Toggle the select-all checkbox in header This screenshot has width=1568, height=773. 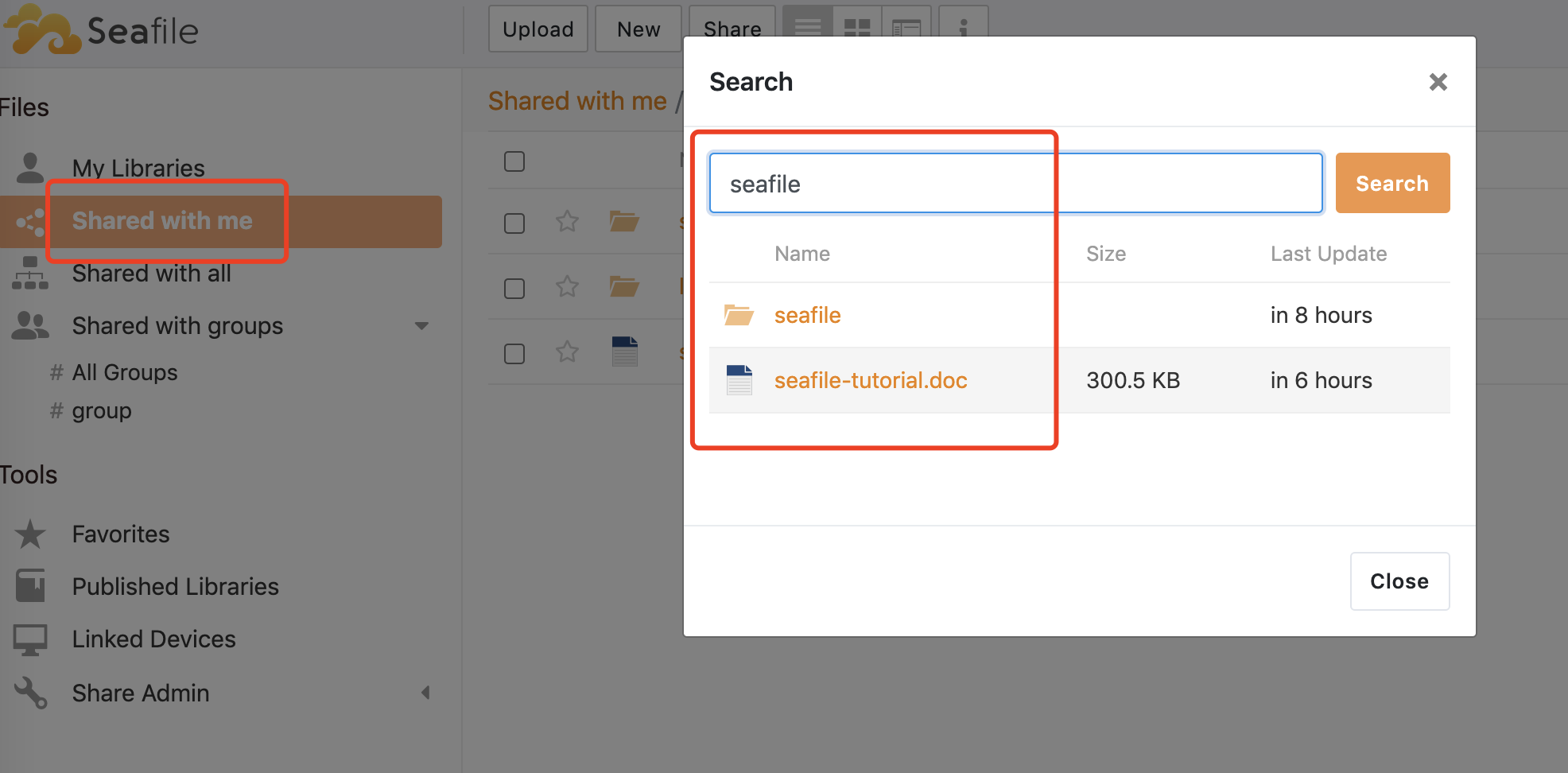tap(514, 161)
